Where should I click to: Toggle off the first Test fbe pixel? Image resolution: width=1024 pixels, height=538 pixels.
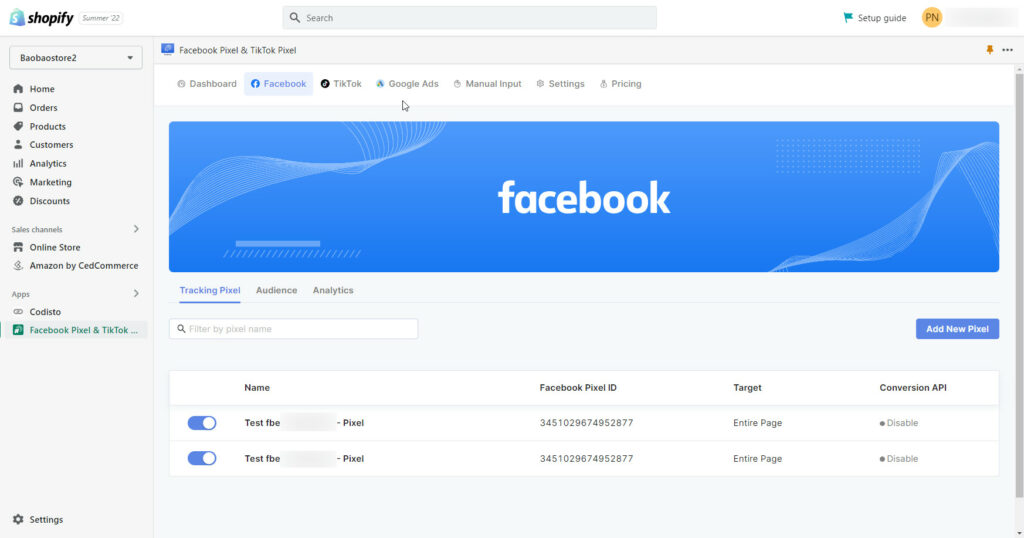point(202,423)
